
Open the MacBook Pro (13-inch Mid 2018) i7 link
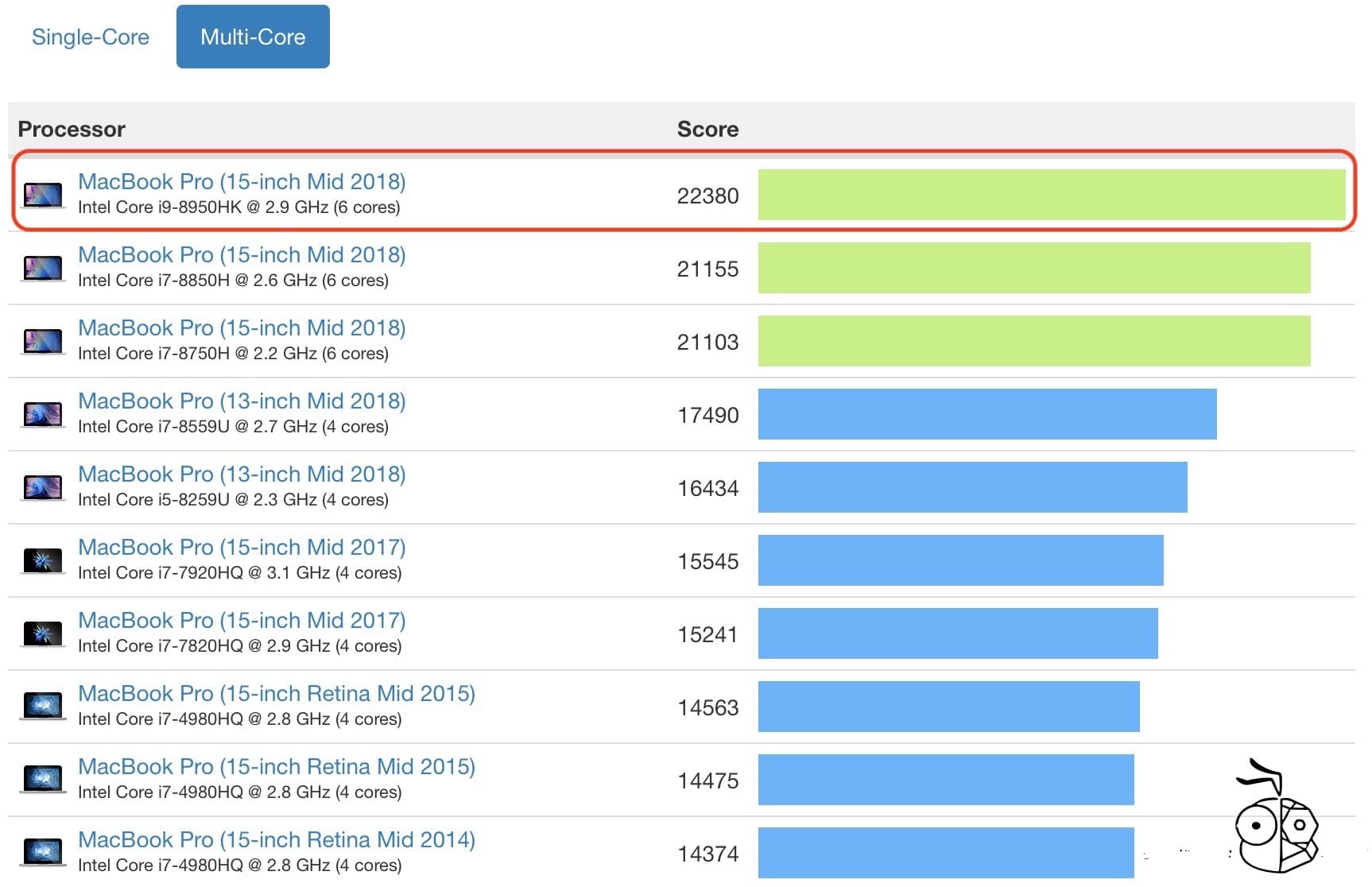click(241, 401)
